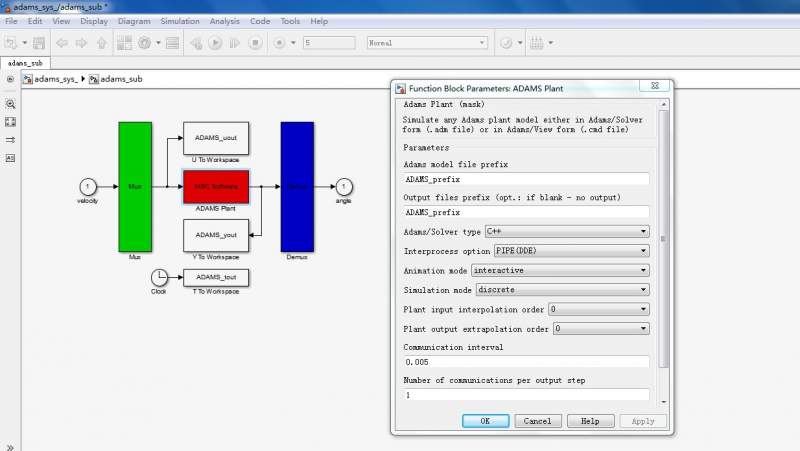Click the Adams model file prefix field
Viewport: 800px width, 451px height.
pyautogui.click(x=526, y=179)
